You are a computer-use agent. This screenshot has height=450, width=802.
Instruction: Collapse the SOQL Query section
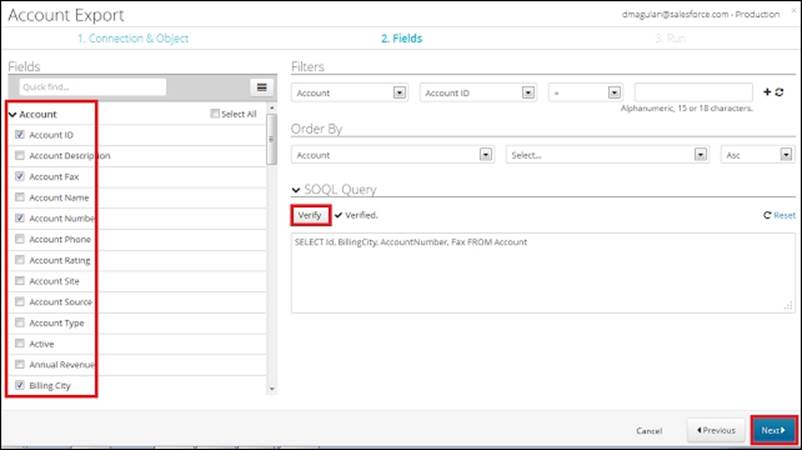[x=296, y=190]
